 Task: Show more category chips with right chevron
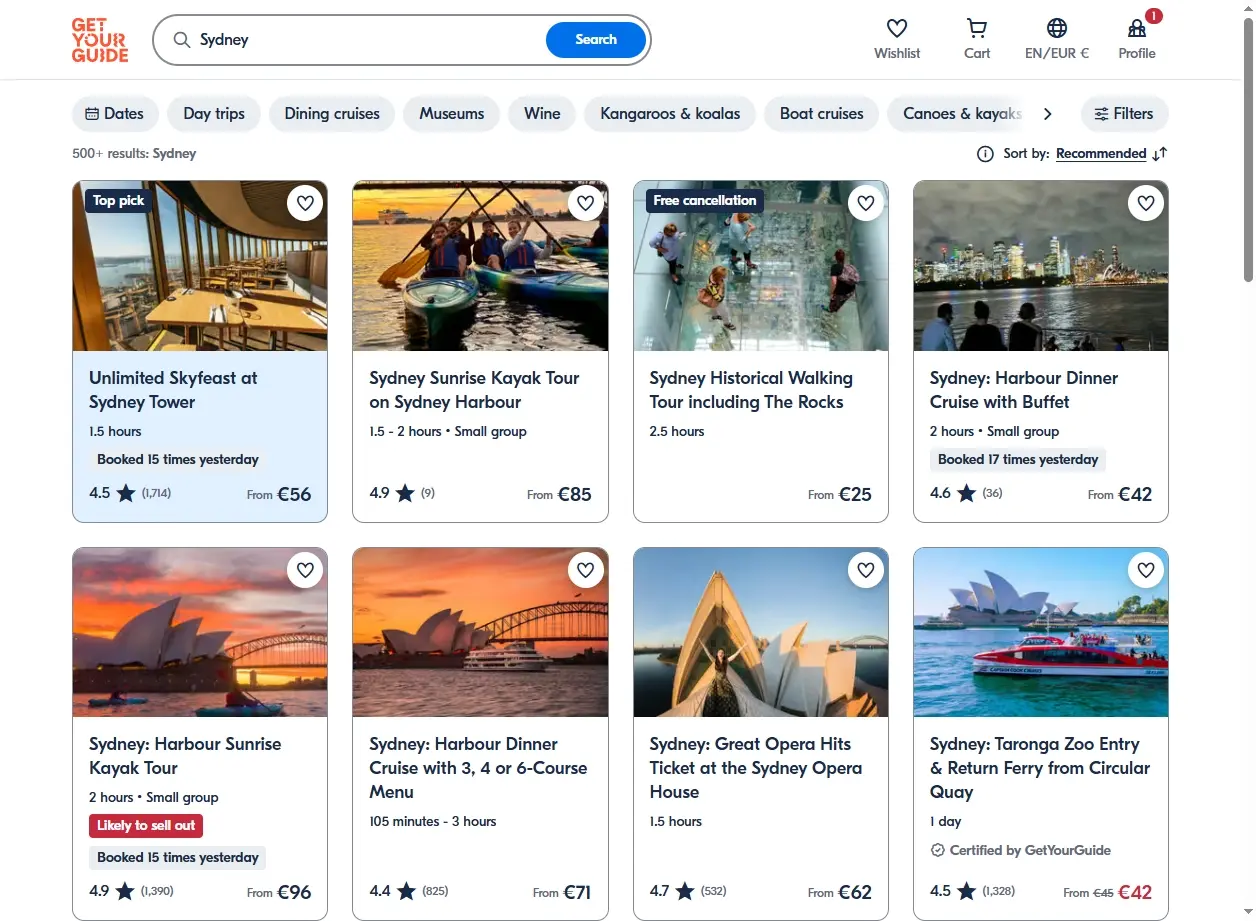(1047, 114)
